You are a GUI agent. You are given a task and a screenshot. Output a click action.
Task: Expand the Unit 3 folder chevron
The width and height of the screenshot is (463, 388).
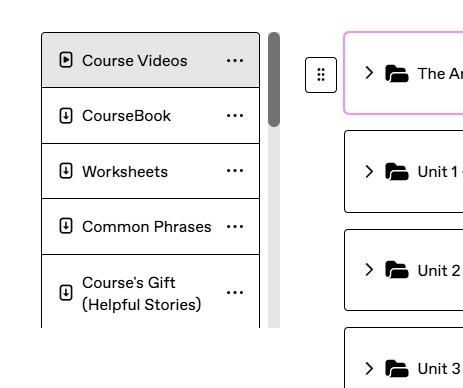pyautogui.click(x=369, y=368)
